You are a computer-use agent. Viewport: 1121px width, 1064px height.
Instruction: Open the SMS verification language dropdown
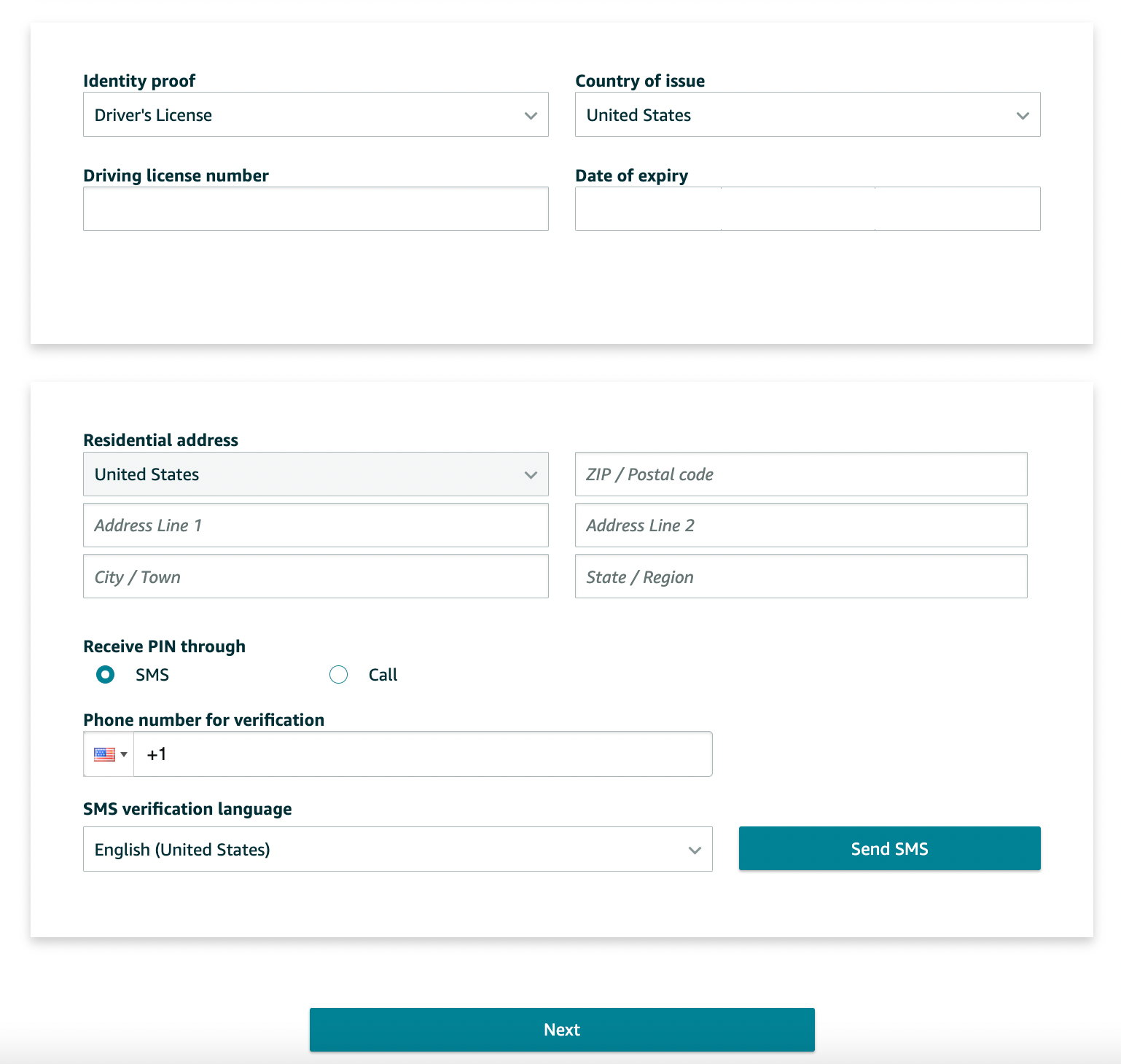[398, 849]
